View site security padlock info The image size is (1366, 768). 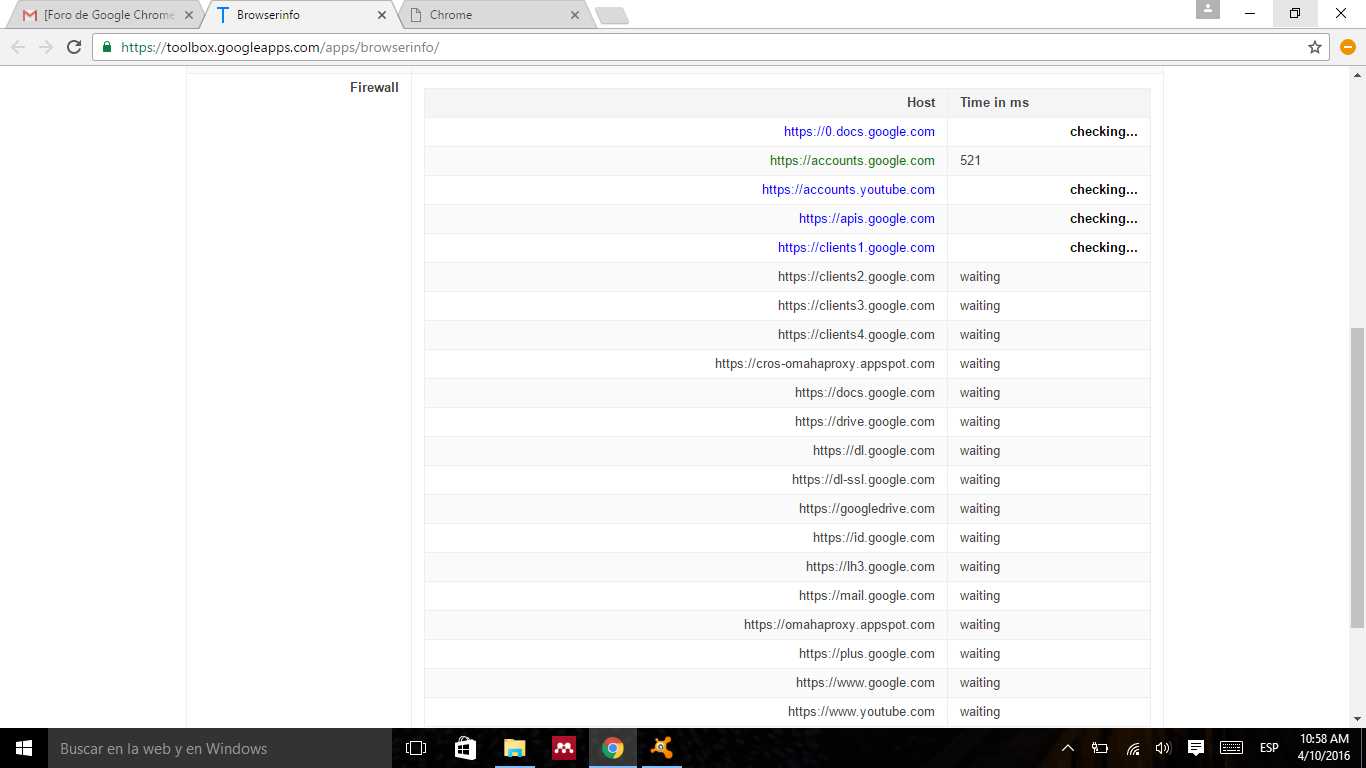(107, 47)
